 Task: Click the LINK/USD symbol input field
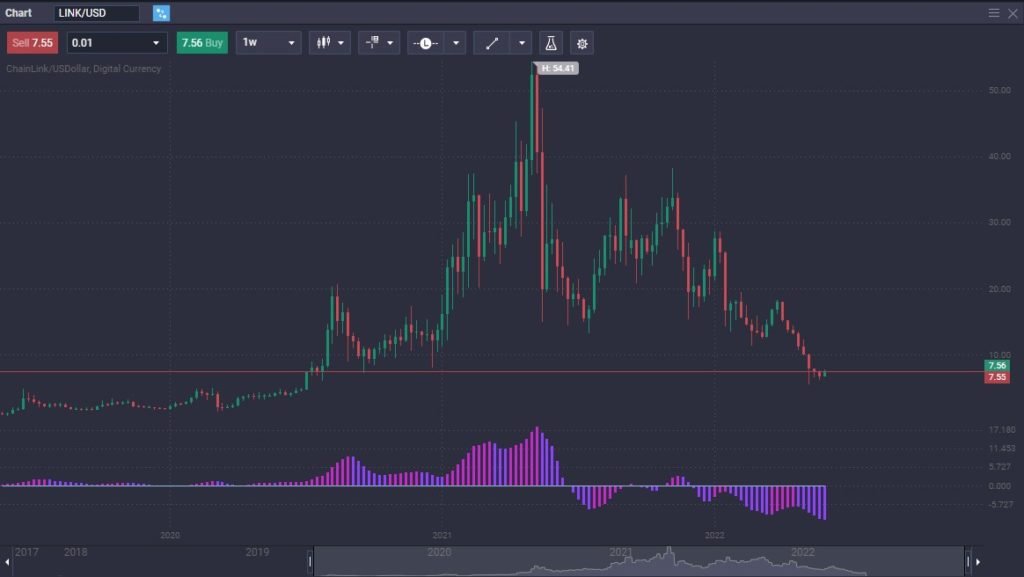coord(96,13)
